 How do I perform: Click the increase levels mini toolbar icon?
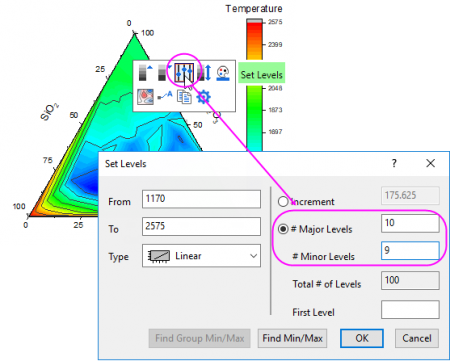(x=145, y=73)
